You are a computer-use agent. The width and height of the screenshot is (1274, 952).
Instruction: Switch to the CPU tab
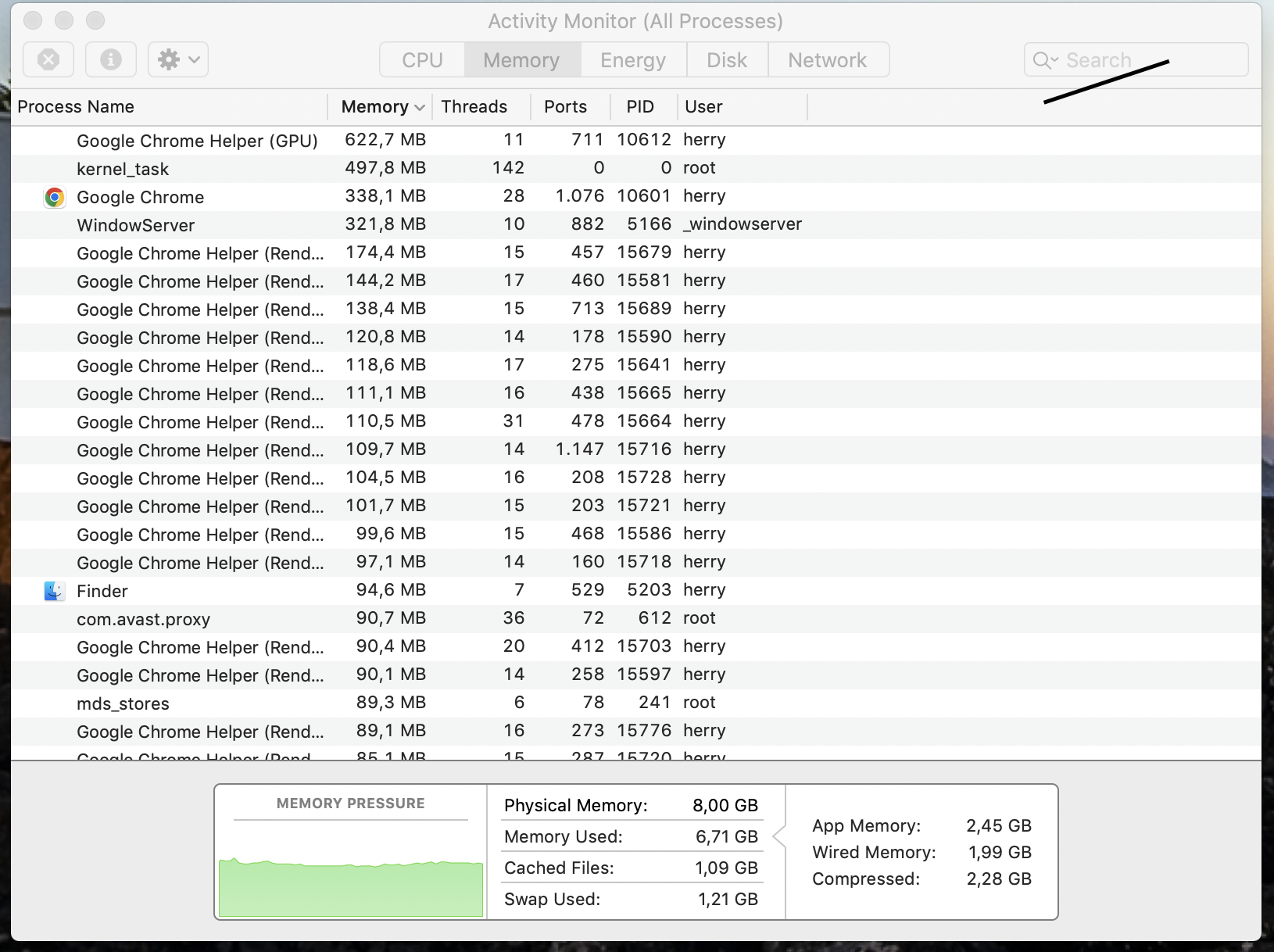coord(422,60)
